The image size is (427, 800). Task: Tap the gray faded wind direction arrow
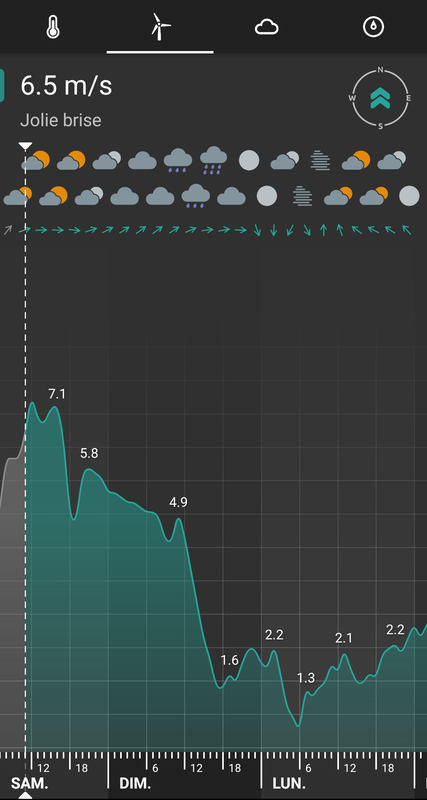[x=8, y=230]
